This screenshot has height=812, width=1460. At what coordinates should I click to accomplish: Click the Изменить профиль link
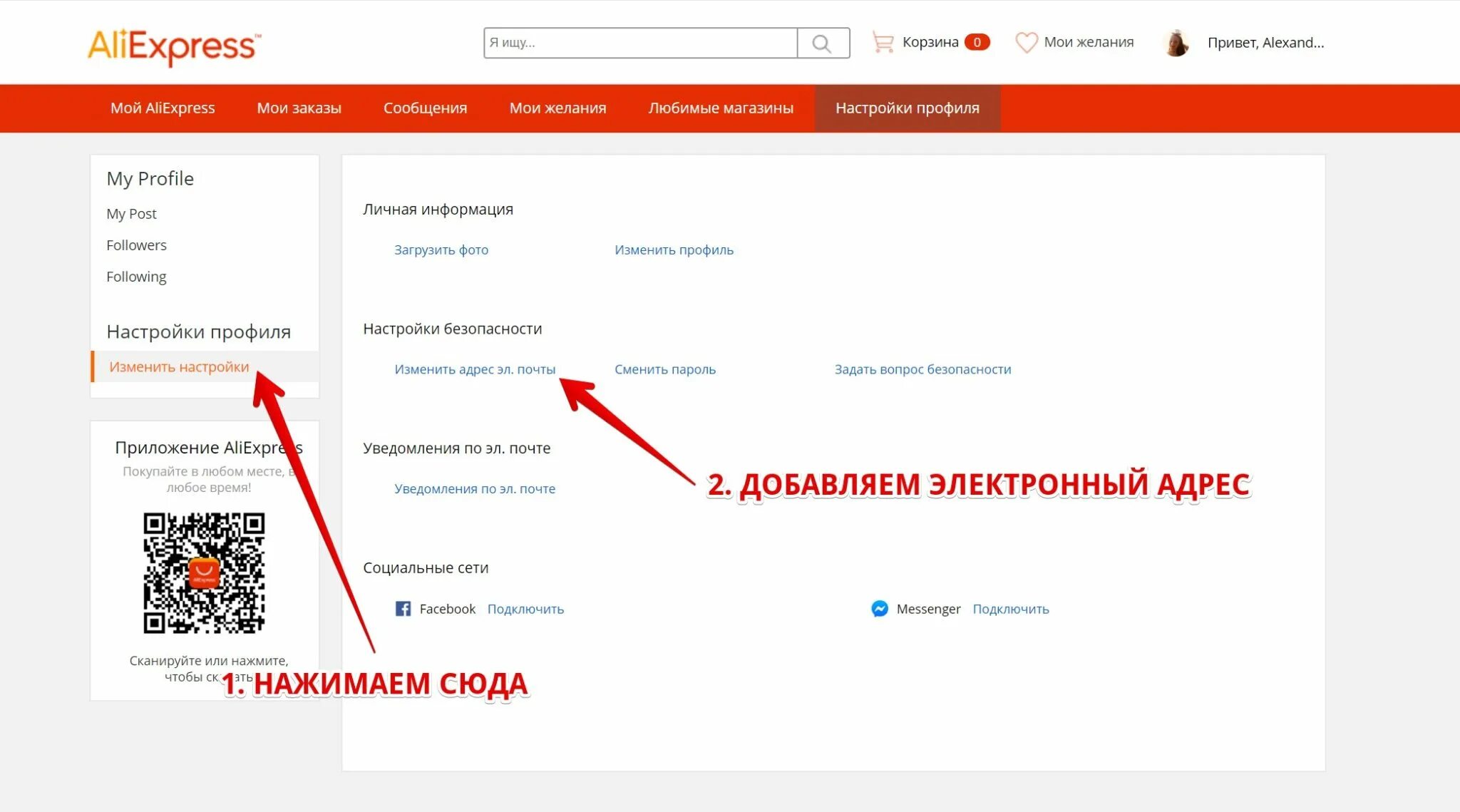[674, 250]
